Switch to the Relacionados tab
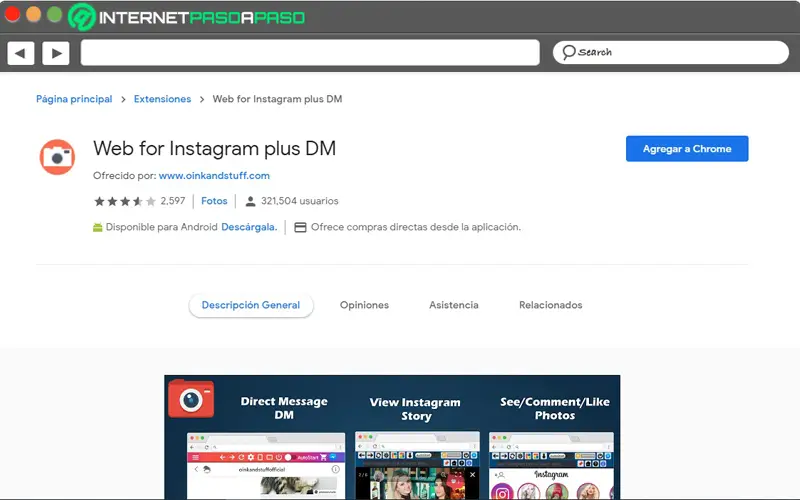 [x=551, y=305]
